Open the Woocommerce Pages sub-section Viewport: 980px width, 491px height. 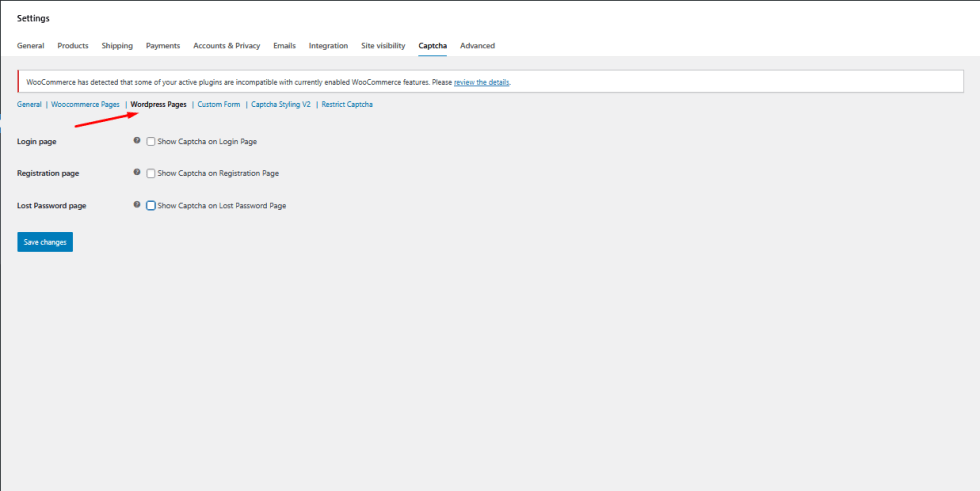click(x=85, y=104)
